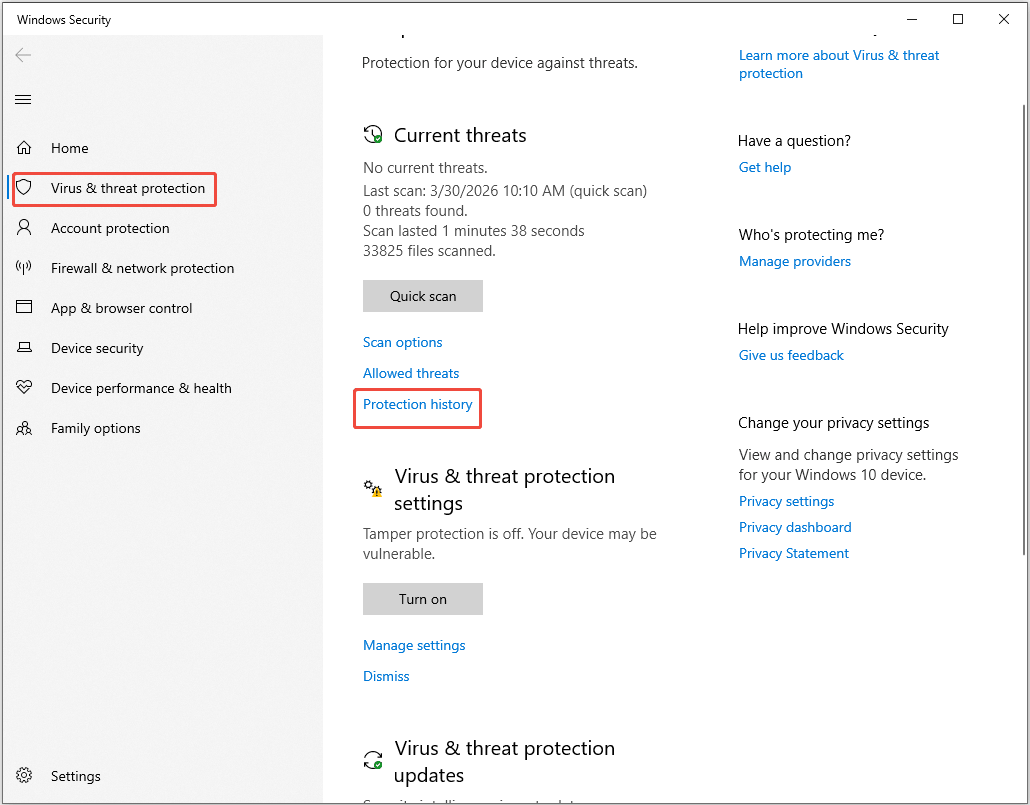Click the back arrow icon
The image size is (1030, 805).
(23, 55)
